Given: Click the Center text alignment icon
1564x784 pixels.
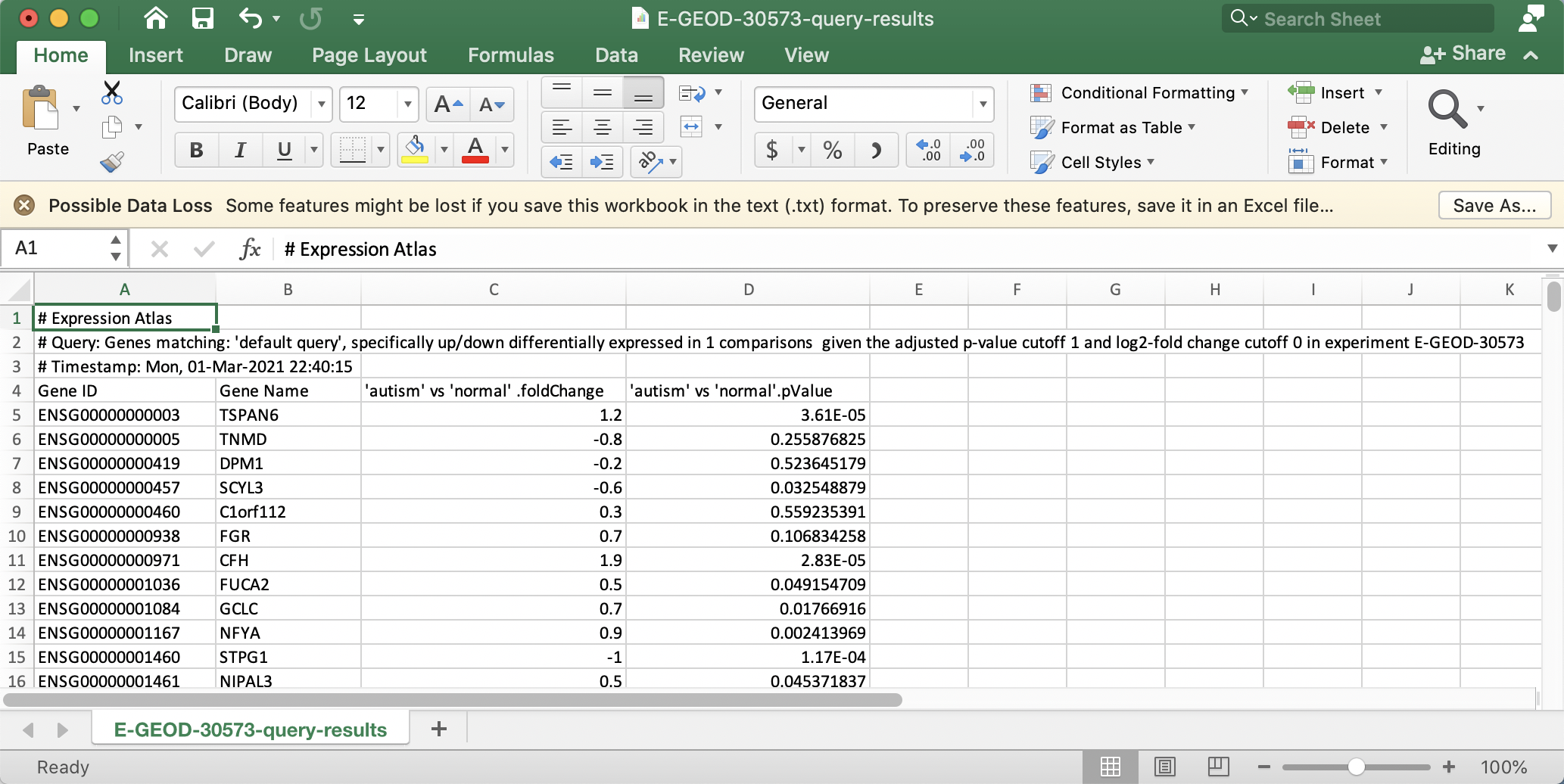Looking at the screenshot, I should click(602, 127).
